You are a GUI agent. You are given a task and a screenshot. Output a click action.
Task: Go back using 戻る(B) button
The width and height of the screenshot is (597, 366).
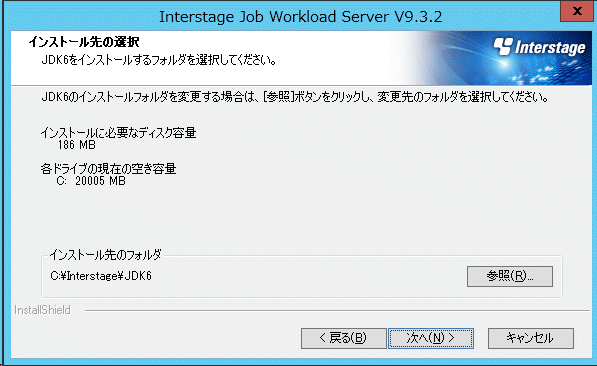tap(343, 338)
